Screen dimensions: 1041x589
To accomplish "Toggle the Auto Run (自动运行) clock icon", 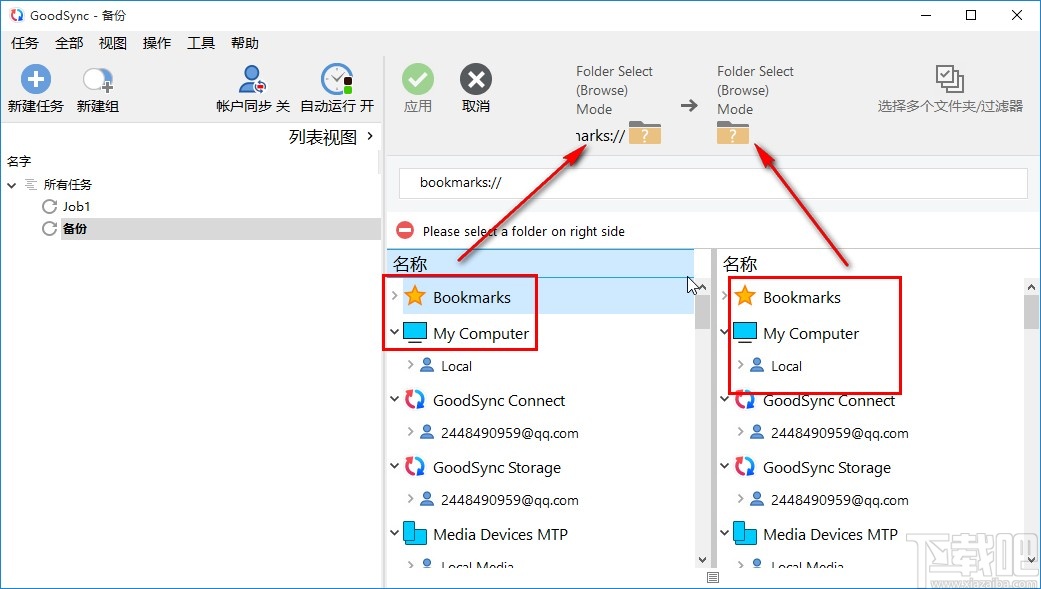I will pos(337,80).
